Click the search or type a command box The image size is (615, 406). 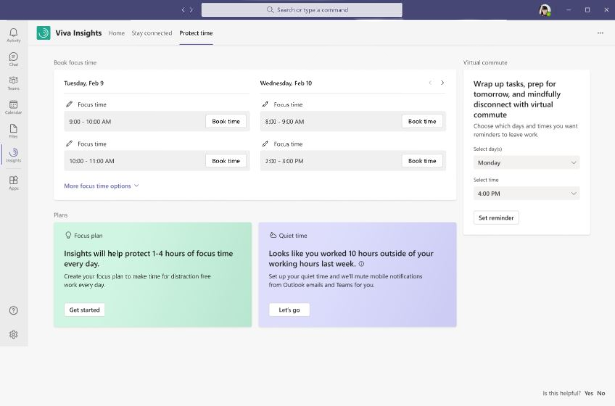[302, 10]
